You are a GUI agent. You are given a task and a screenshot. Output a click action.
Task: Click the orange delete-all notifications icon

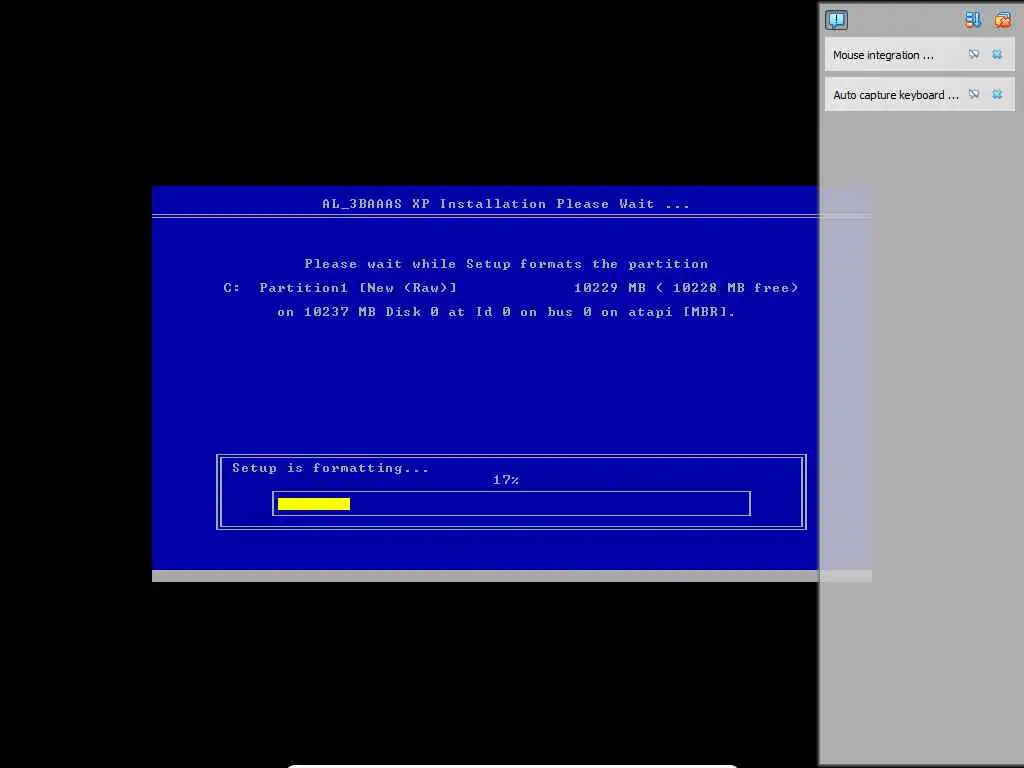click(1002, 20)
